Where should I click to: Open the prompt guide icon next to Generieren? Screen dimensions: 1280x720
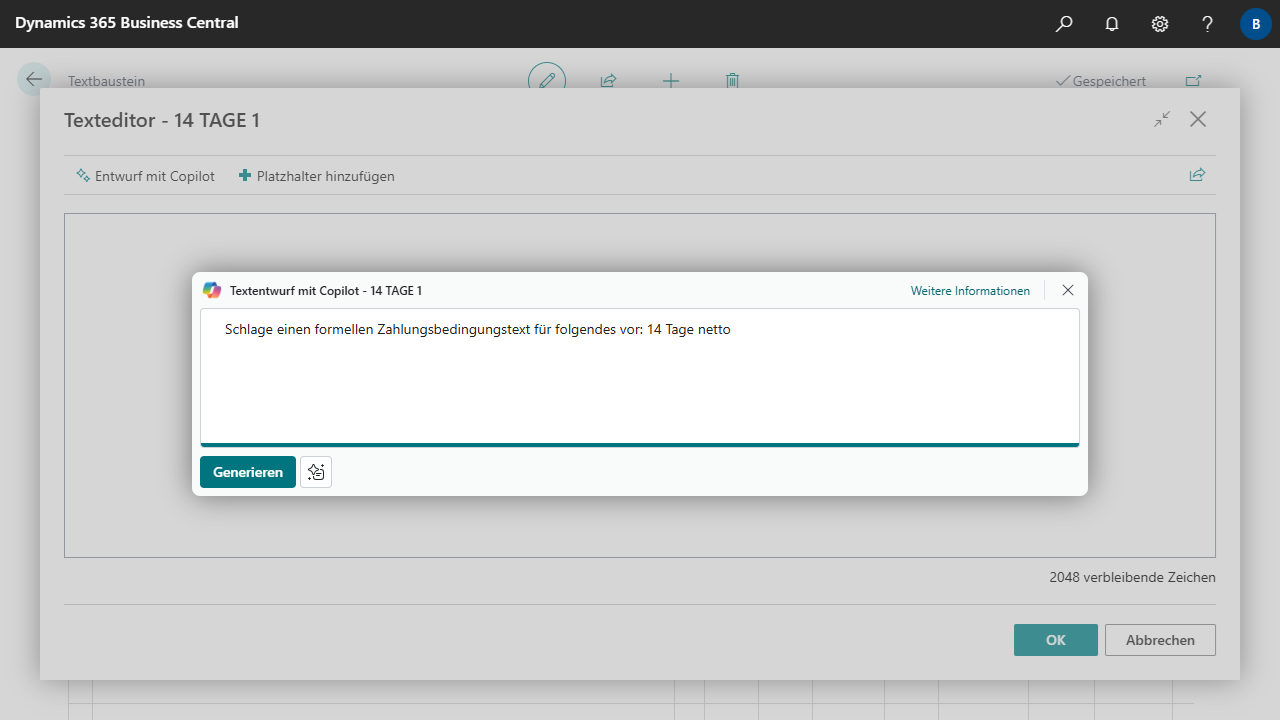tap(316, 472)
